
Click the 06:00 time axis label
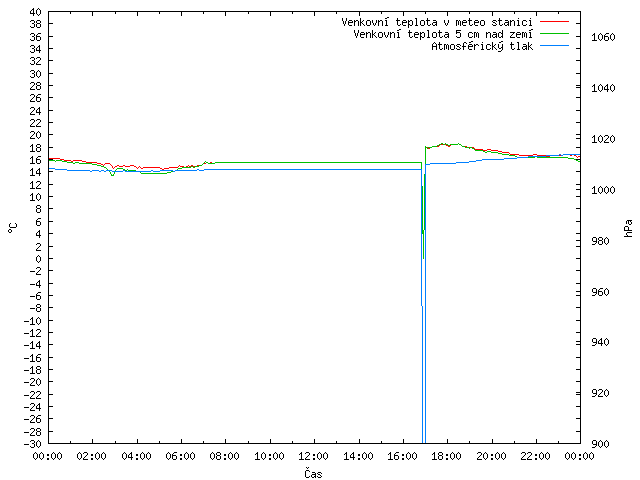click(x=180, y=456)
